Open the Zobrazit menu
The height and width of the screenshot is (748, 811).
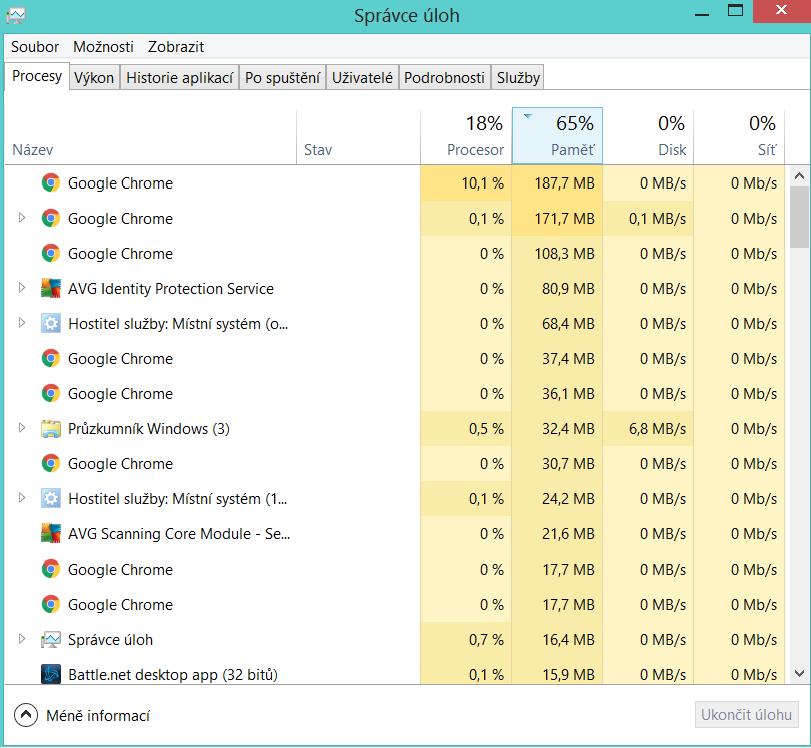[x=176, y=47]
